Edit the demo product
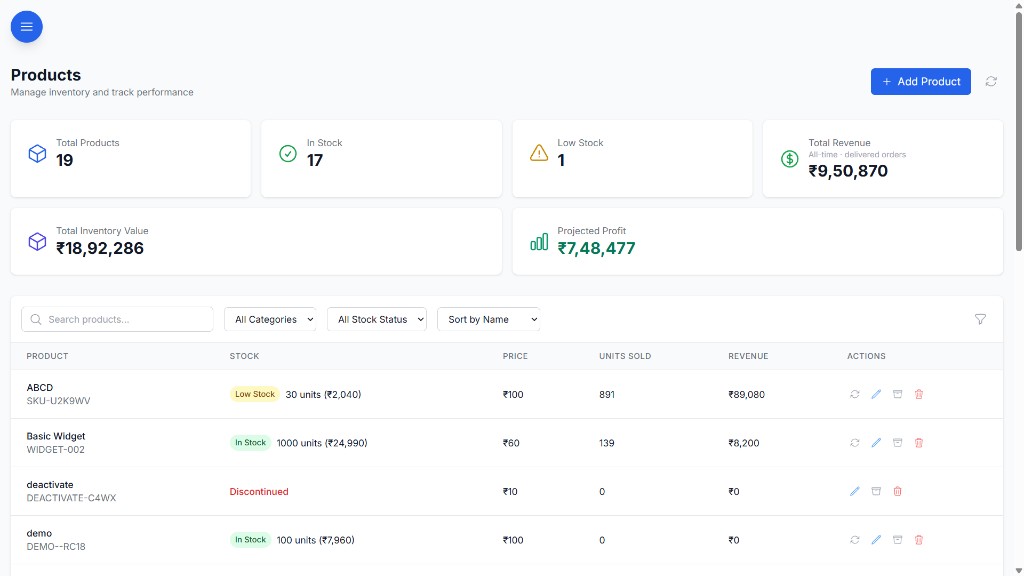 (876, 540)
